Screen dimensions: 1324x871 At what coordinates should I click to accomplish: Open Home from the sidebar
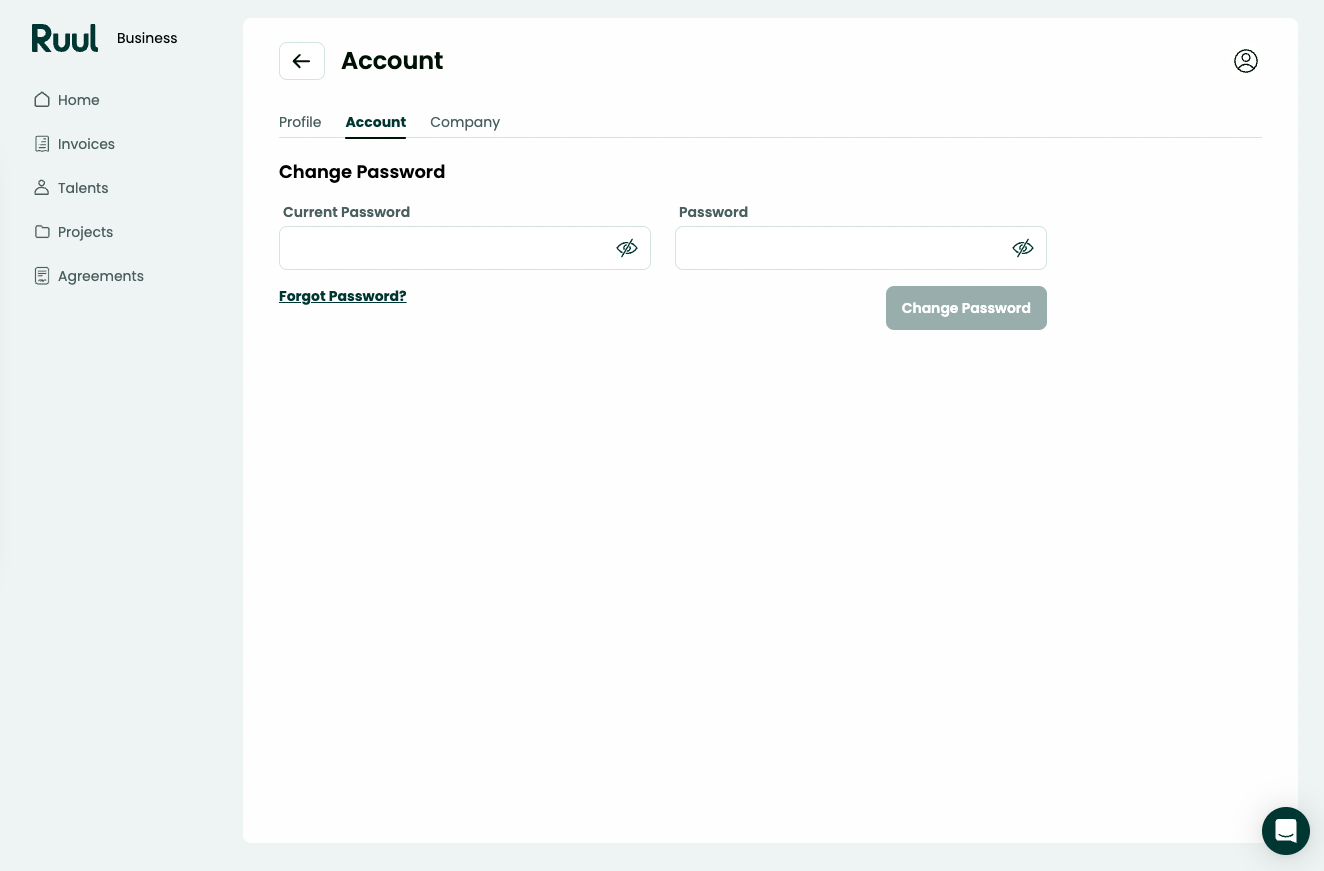pyautogui.click(x=67, y=100)
